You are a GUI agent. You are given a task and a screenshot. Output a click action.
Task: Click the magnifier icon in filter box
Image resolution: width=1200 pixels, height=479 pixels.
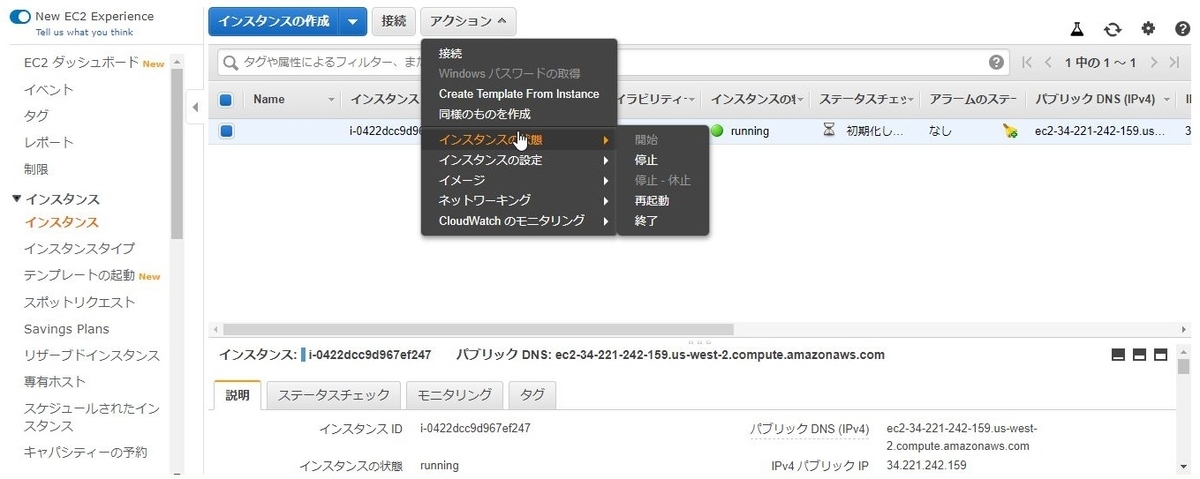(x=232, y=63)
